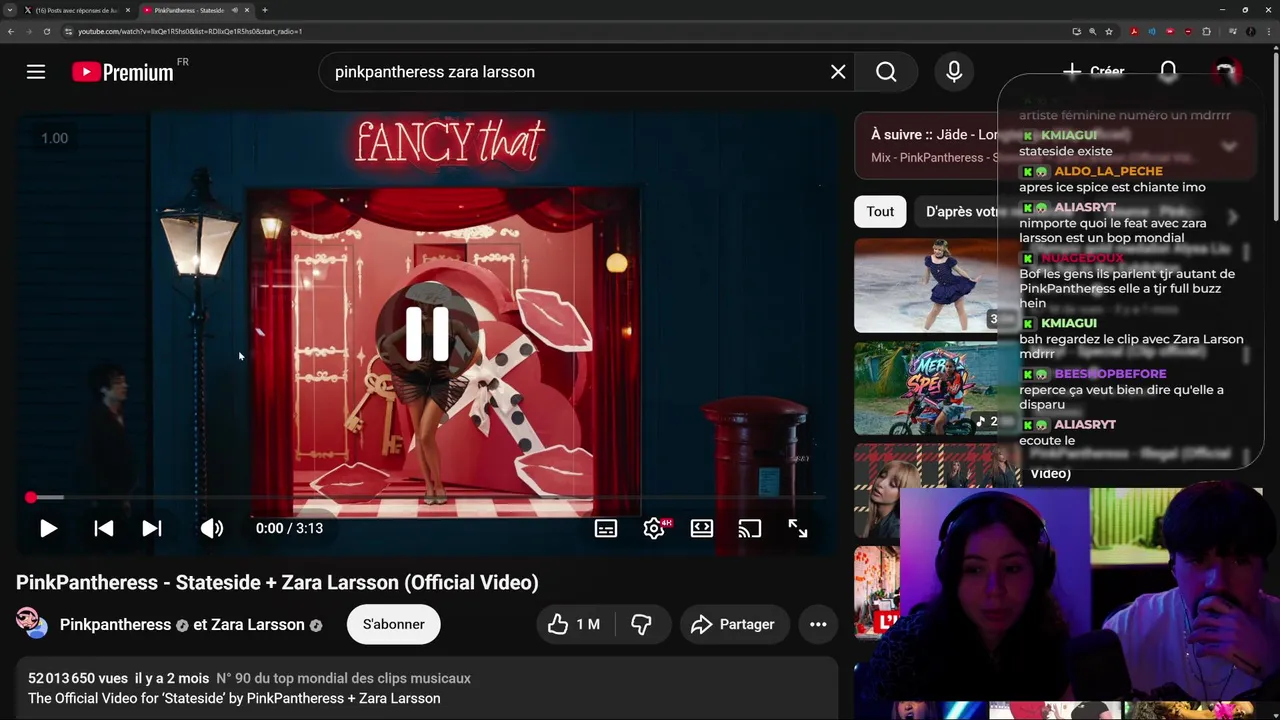Screen dimensions: 1280x720
Task: Click the install/cast icon in address bar
Action: 1076,31
